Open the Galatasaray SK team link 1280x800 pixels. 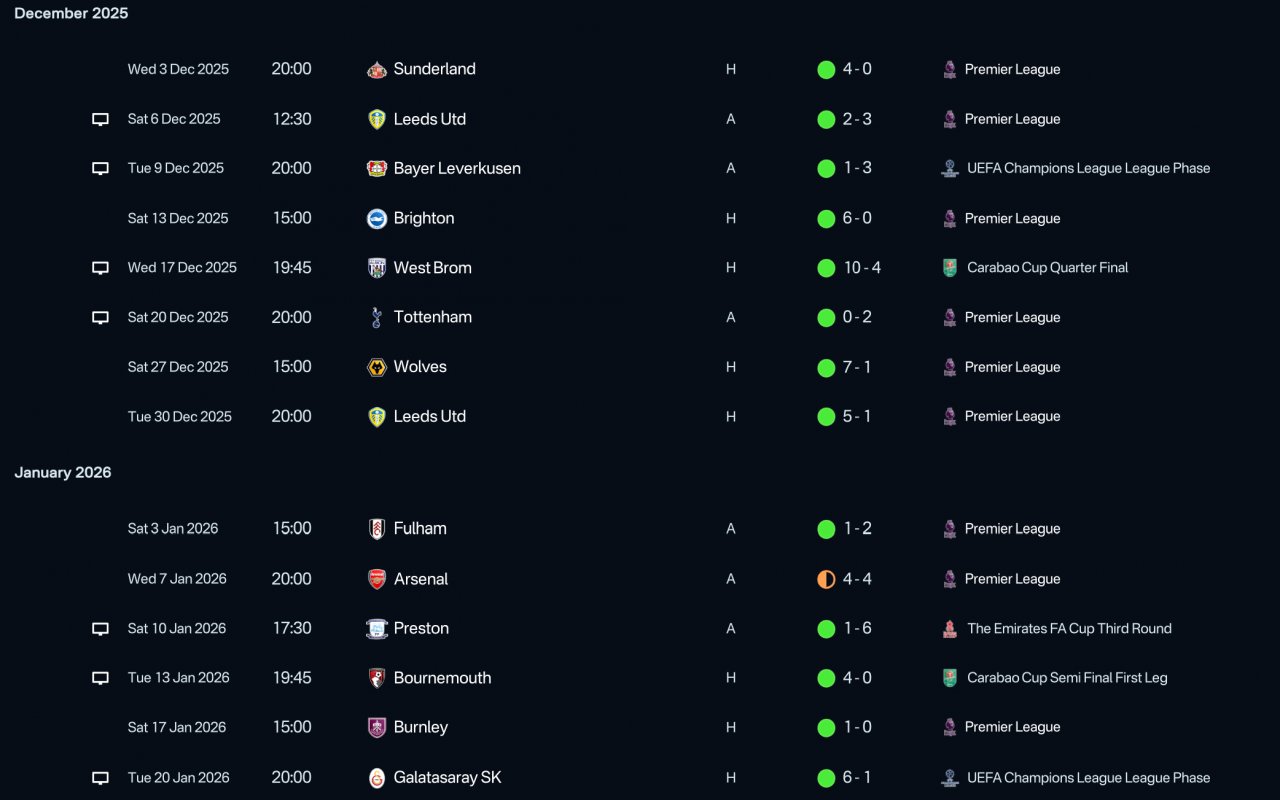point(448,777)
